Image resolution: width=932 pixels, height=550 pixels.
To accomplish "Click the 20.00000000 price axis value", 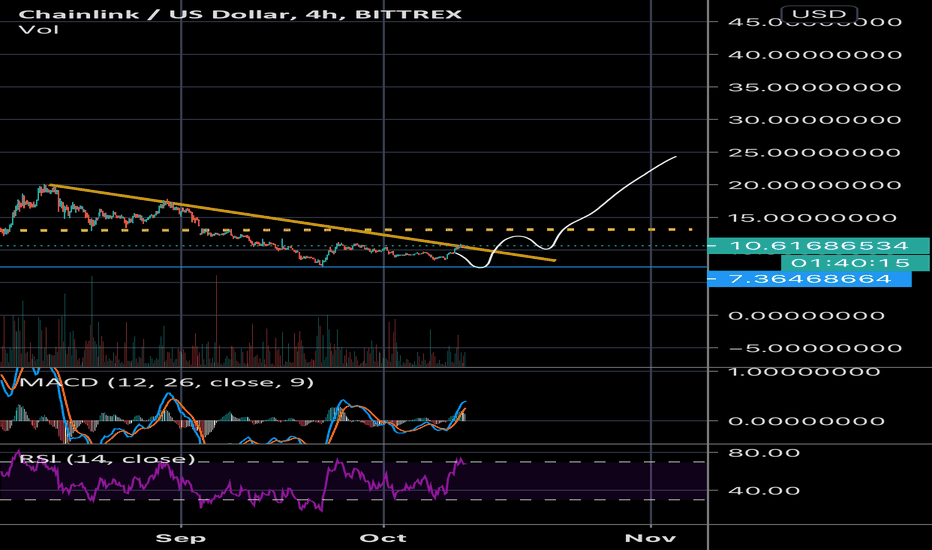I will tap(815, 185).
